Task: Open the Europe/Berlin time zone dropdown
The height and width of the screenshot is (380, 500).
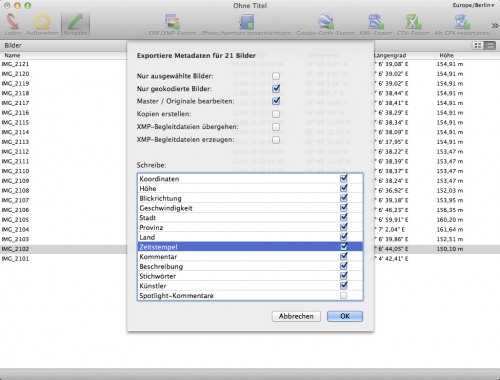Action: (x=473, y=5)
